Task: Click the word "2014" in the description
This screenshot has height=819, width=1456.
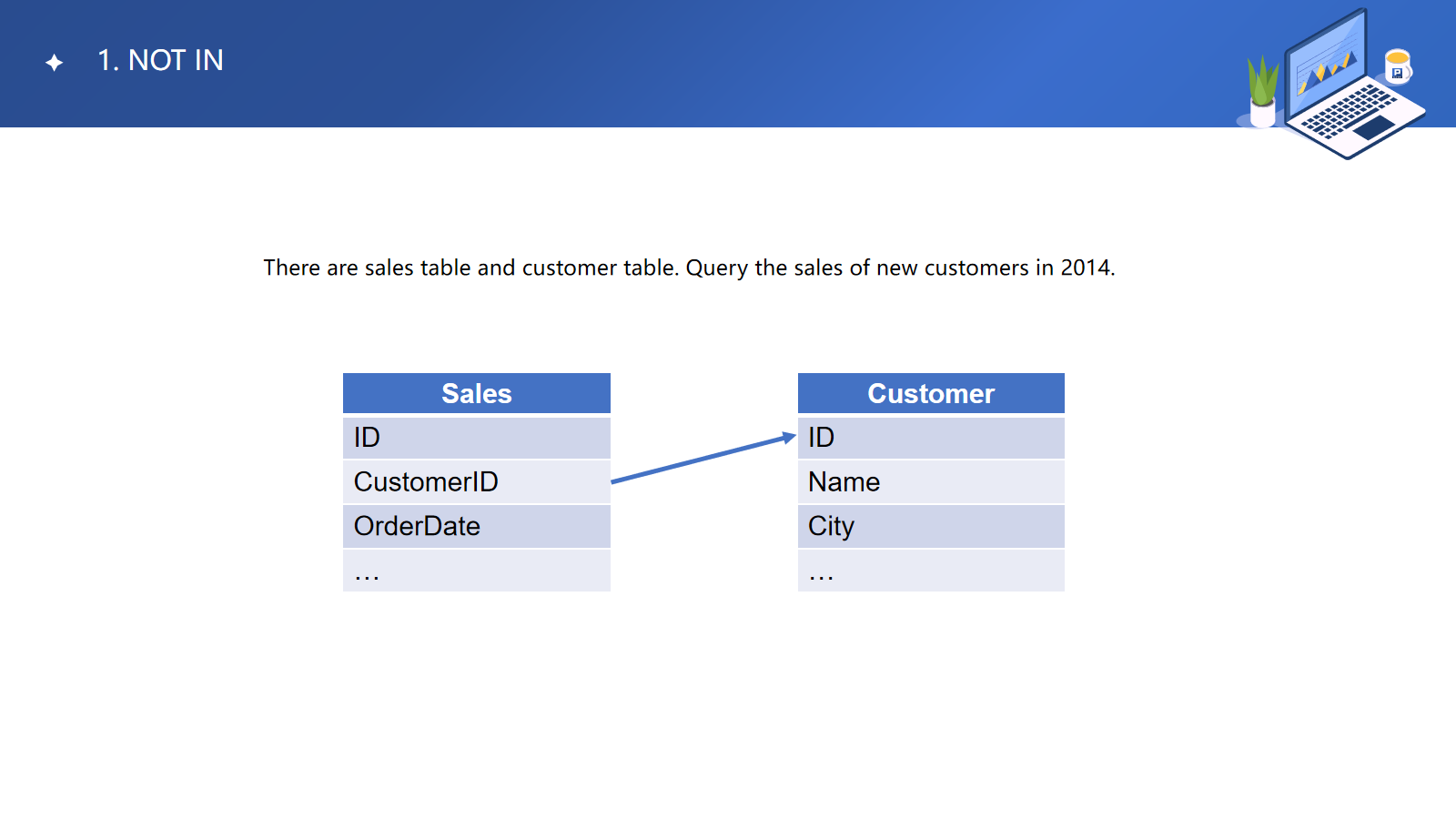Action: tap(1086, 268)
